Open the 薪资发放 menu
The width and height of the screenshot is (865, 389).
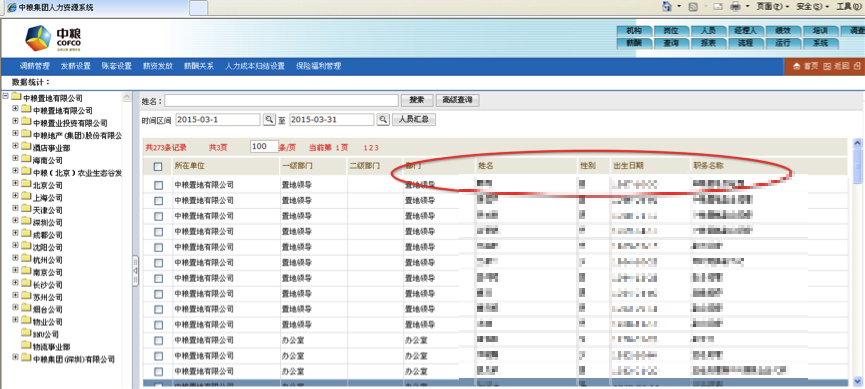(158, 66)
